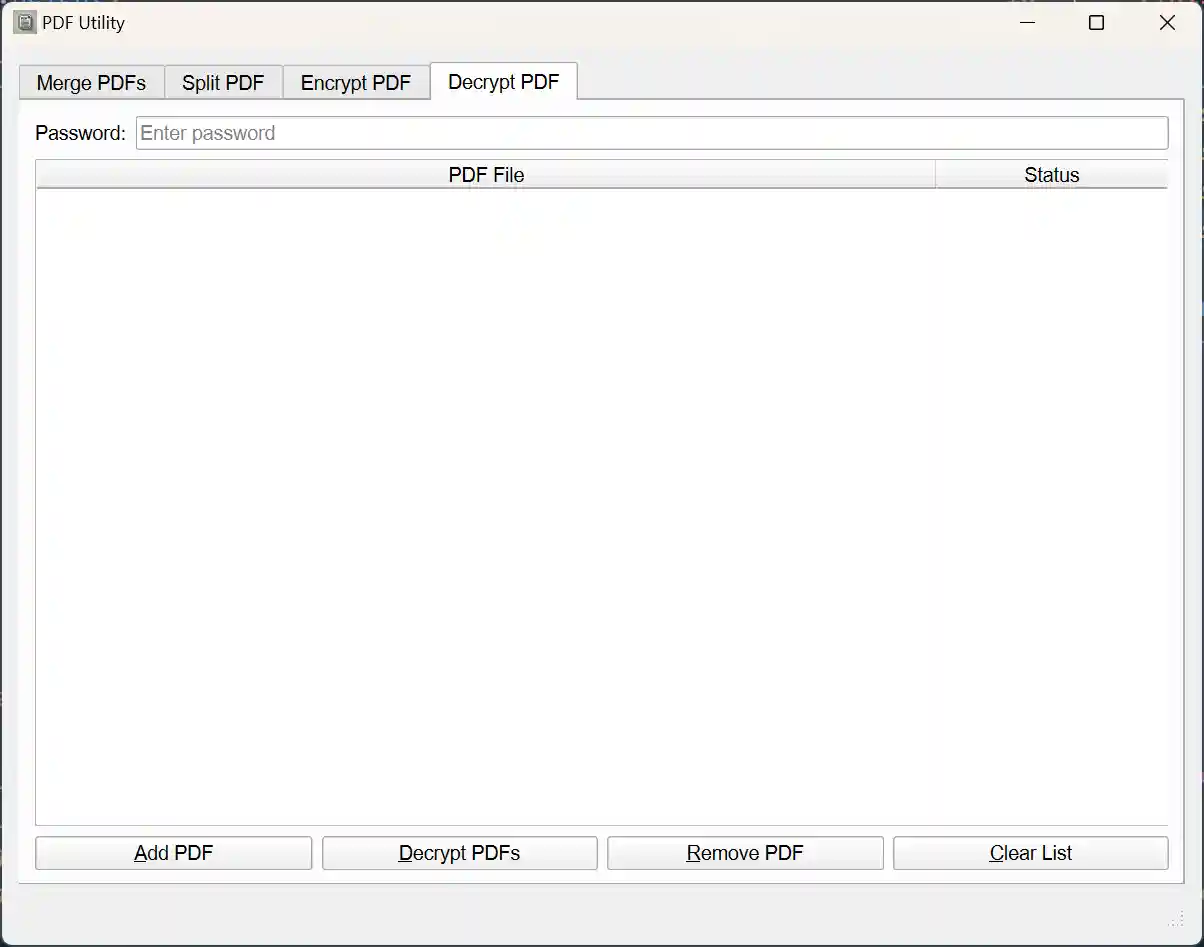Image resolution: width=1204 pixels, height=947 pixels.
Task: Click the Clear List button
Action: (1030, 853)
